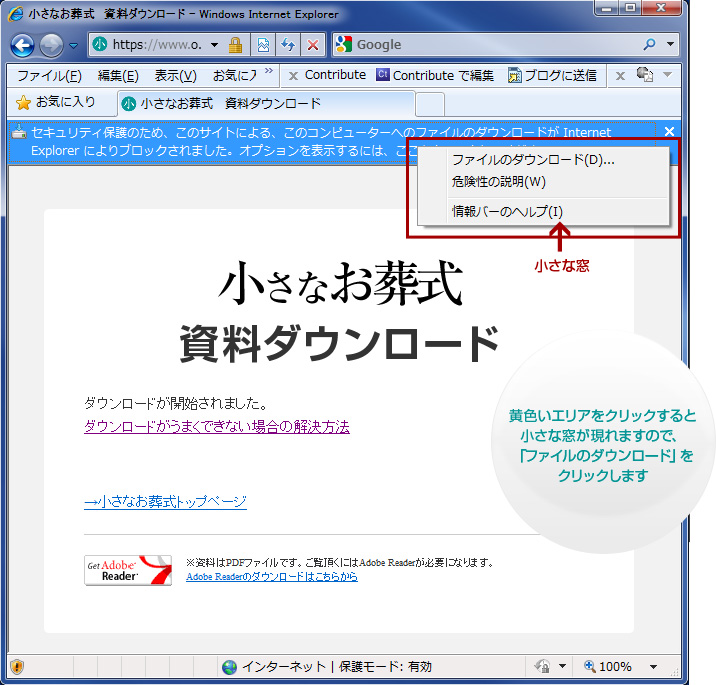Expand the menu bar overflow chevron
The image size is (716, 685).
coord(268,71)
